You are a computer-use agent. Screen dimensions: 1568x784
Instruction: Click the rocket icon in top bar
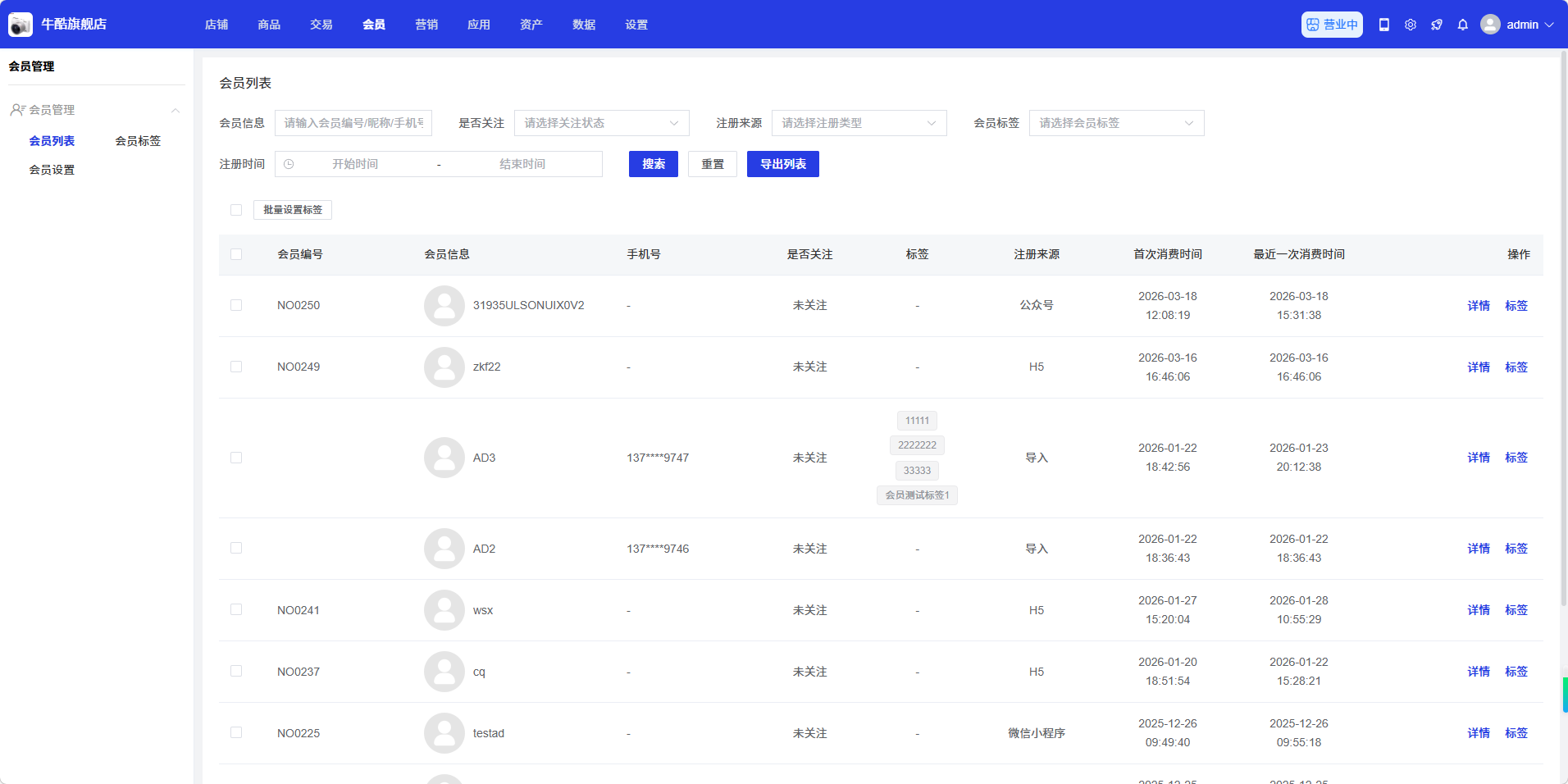[1437, 25]
